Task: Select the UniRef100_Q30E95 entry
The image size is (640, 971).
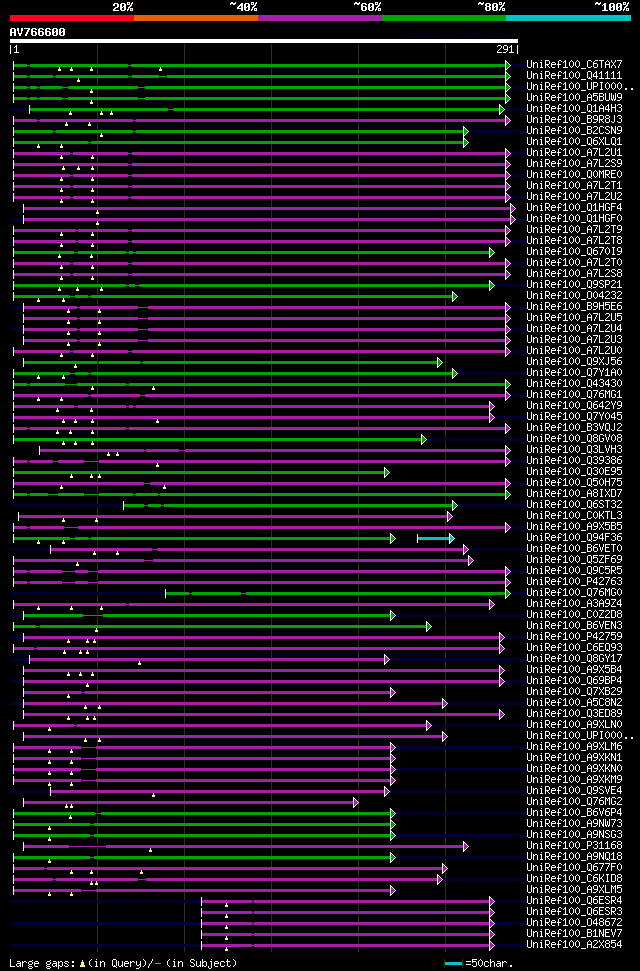Action: [574, 472]
